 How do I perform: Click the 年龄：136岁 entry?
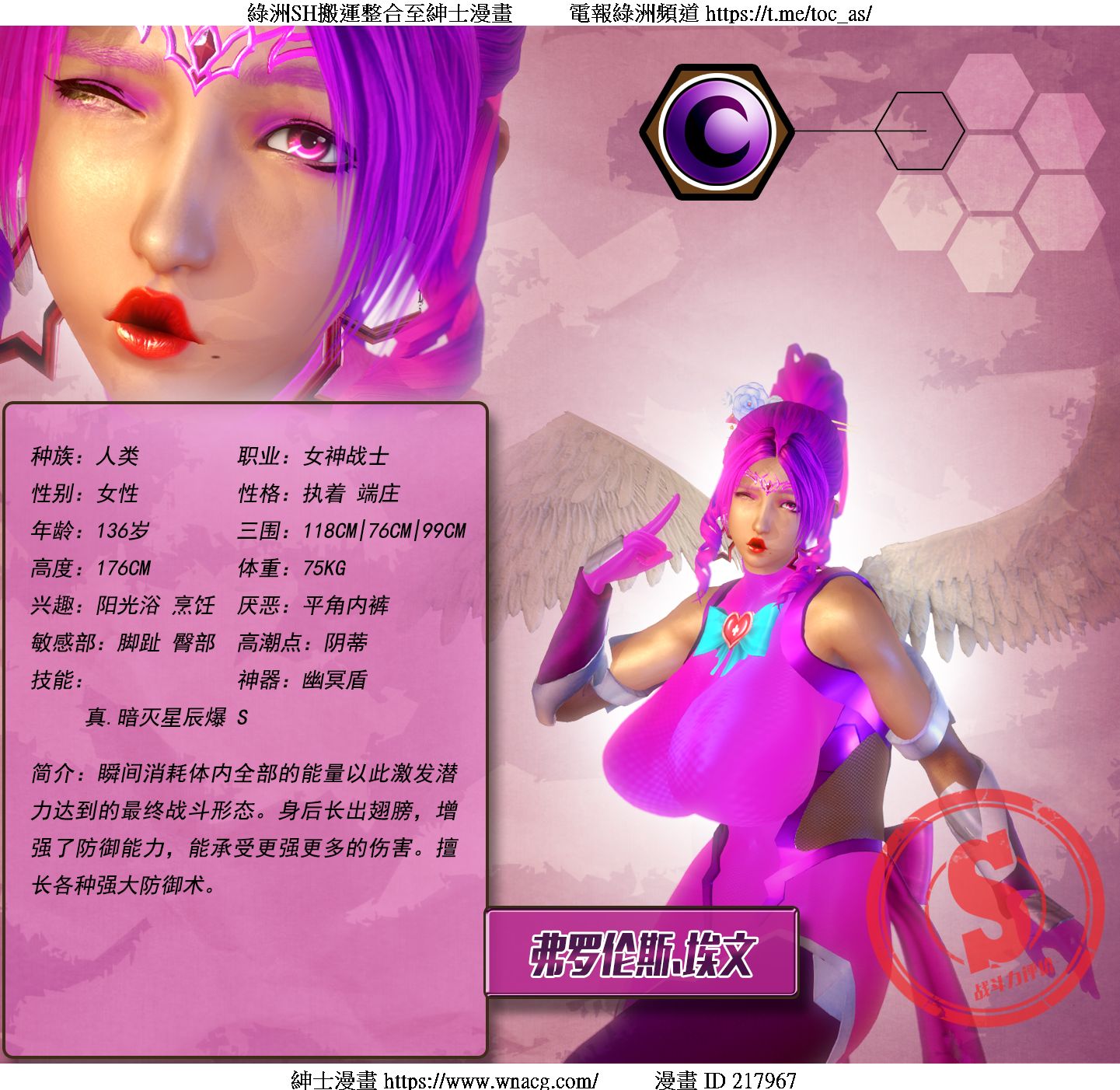click(x=90, y=530)
